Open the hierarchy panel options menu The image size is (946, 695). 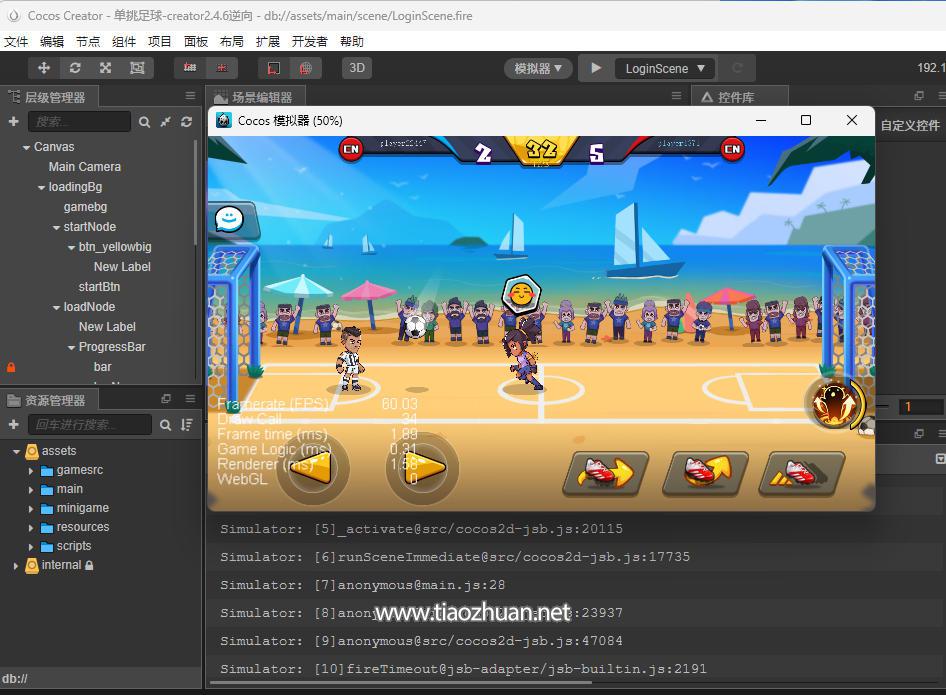tap(190, 96)
